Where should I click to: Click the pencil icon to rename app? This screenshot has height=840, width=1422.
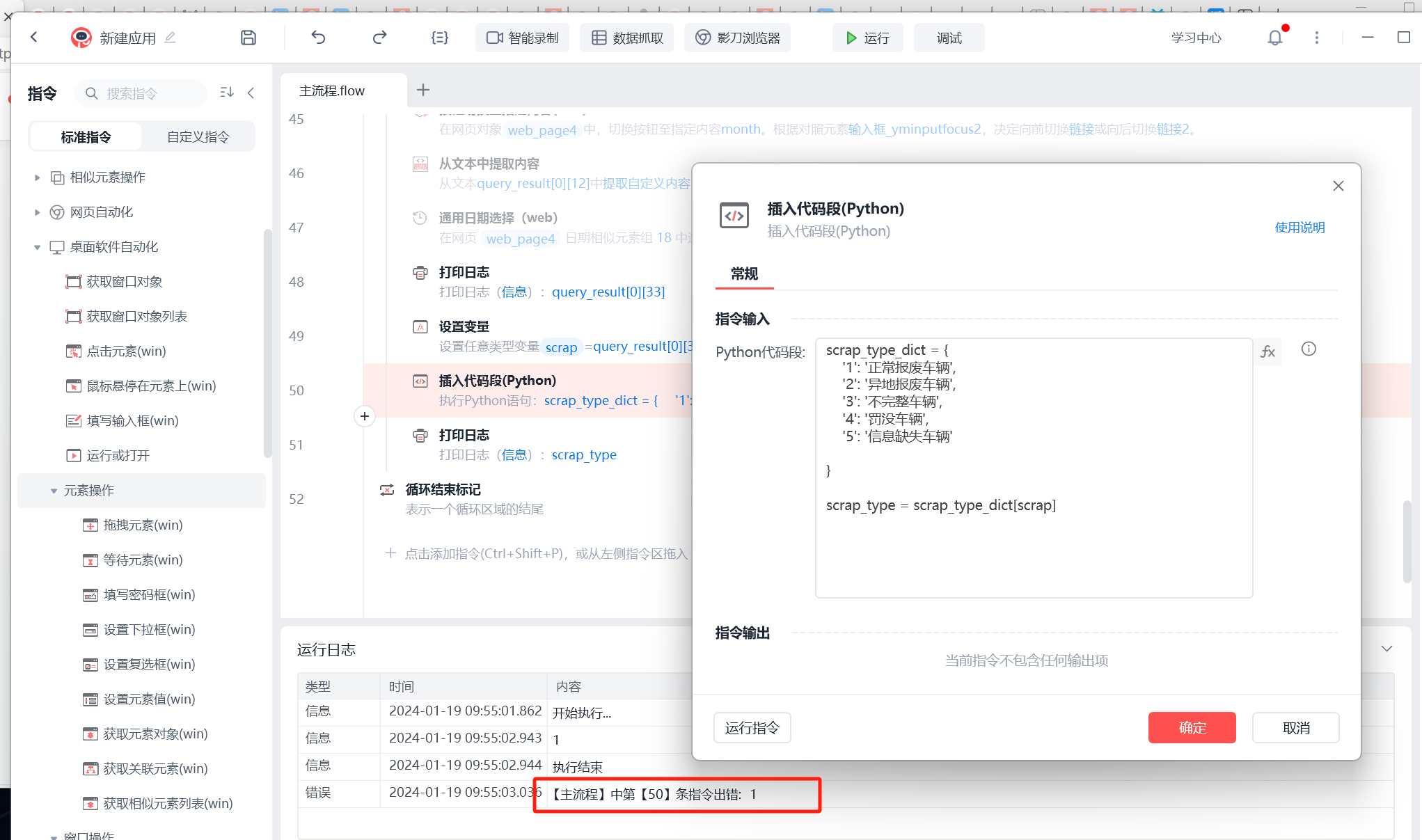171,37
